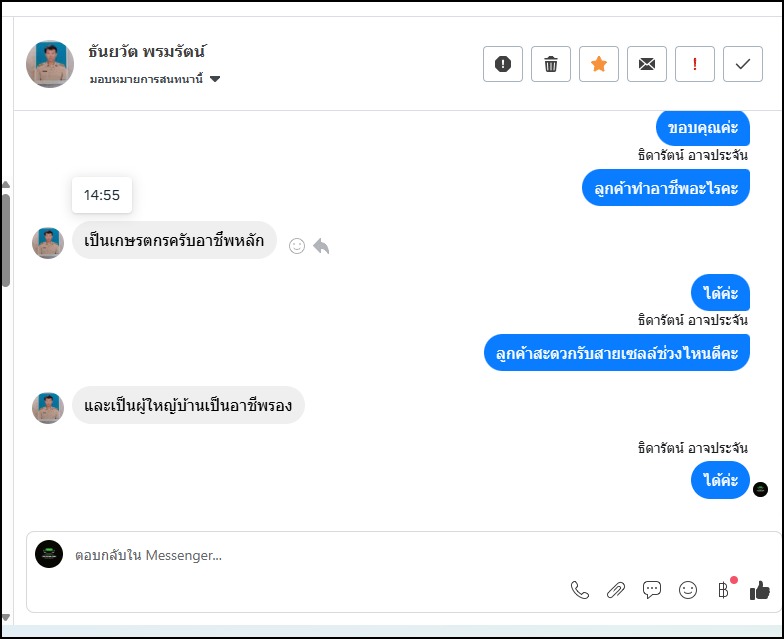
Task: Open the emoji picker in reply box
Action: [x=688, y=590]
